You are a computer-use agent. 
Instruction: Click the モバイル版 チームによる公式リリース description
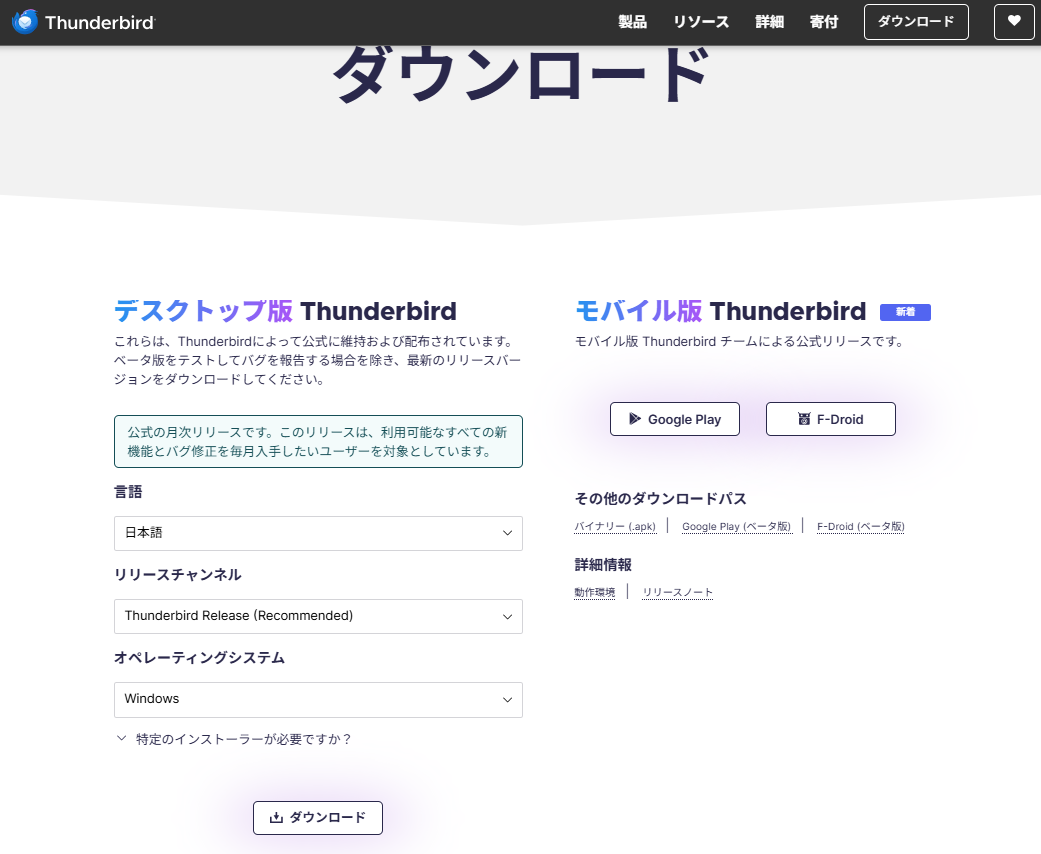click(x=739, y=341)
